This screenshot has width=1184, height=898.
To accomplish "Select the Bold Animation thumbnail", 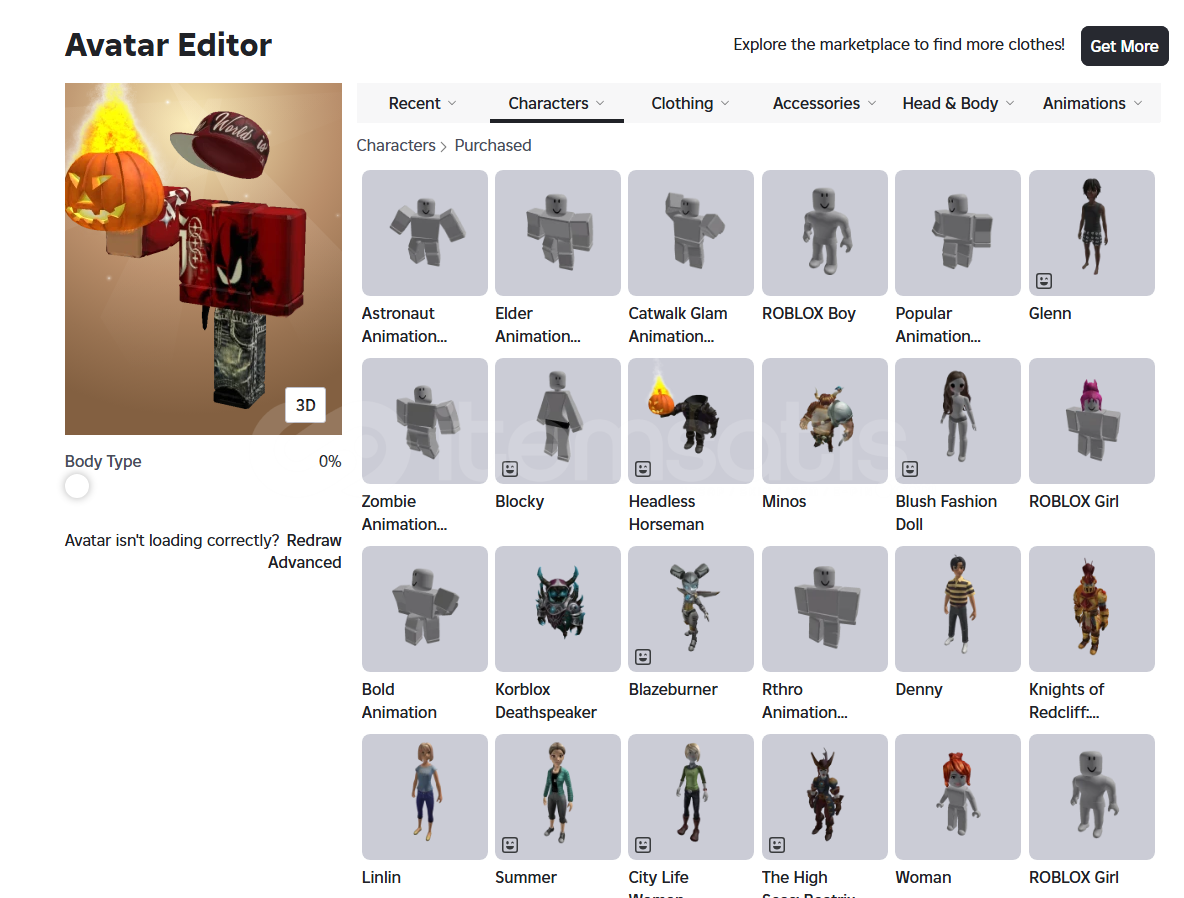I will coord(424,609).
